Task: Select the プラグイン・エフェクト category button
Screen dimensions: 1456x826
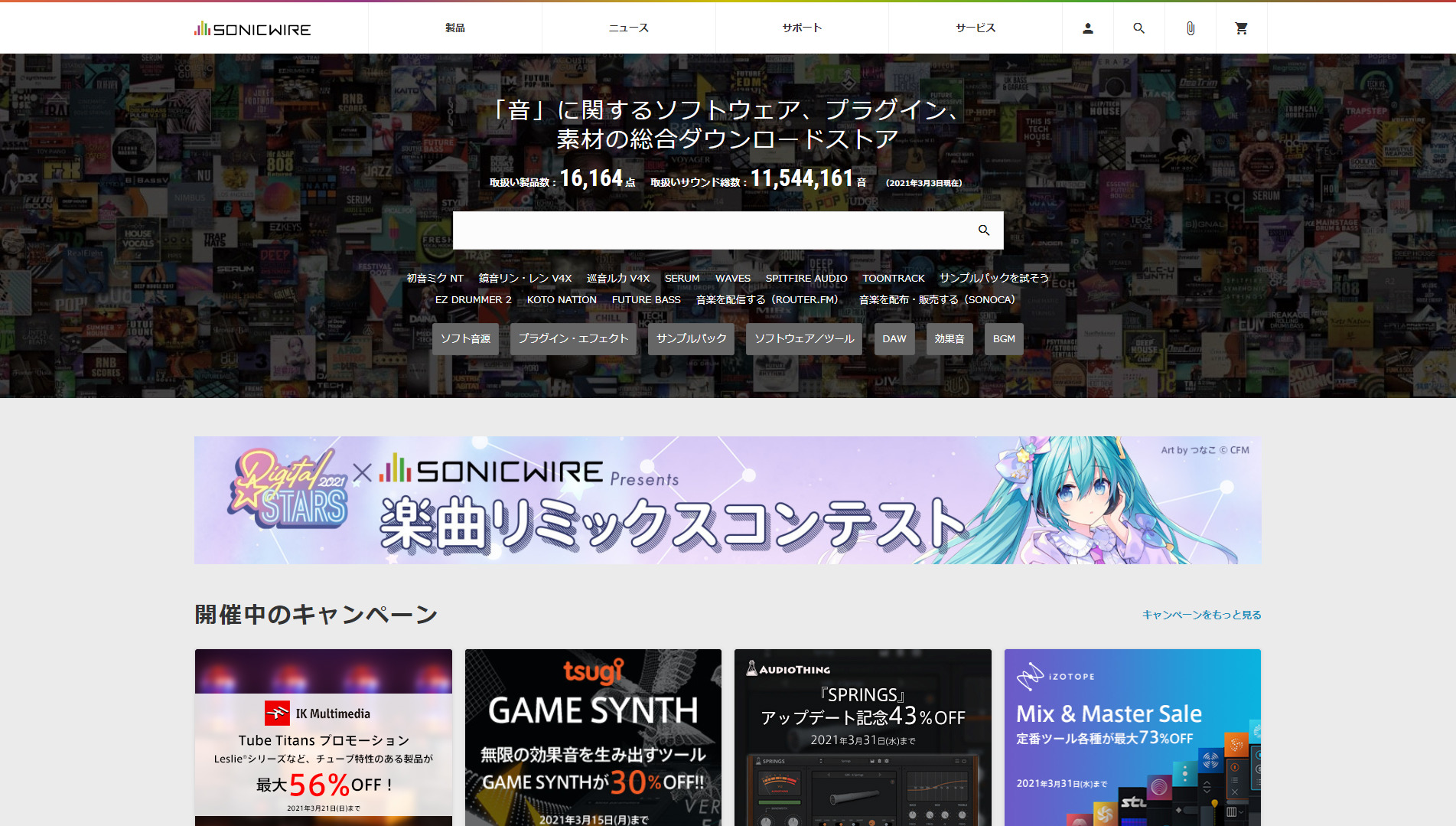Action: point(573,339)
